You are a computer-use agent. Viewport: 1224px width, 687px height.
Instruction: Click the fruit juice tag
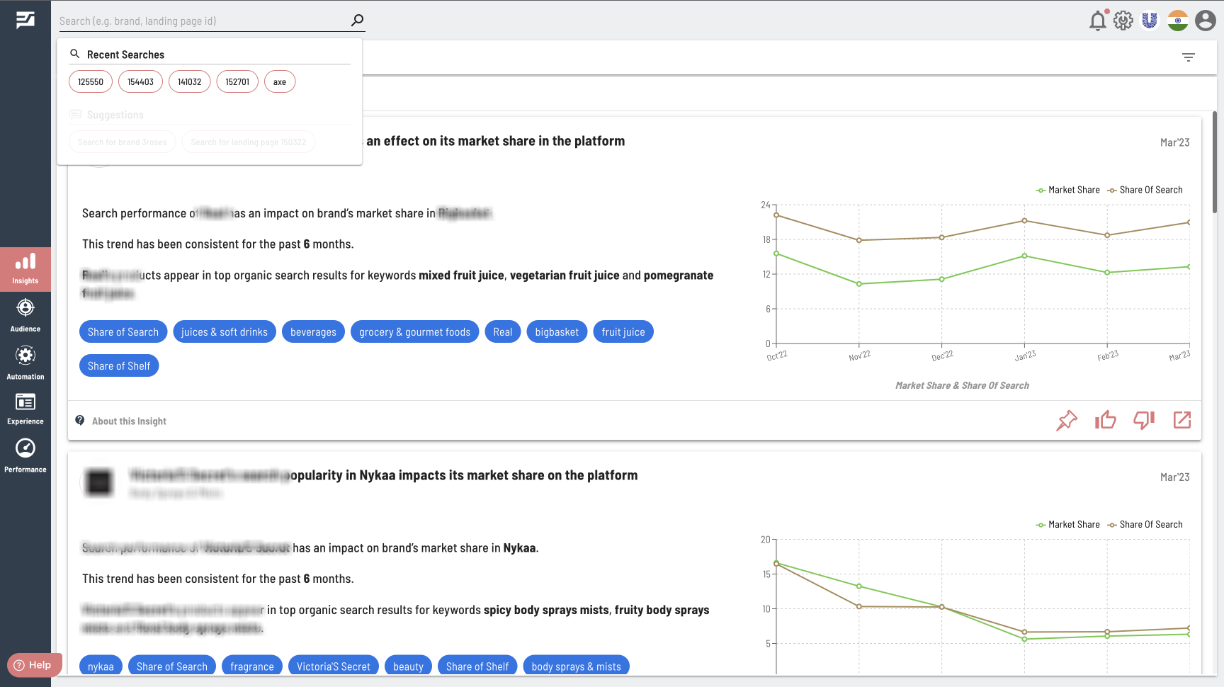(623, 332)
